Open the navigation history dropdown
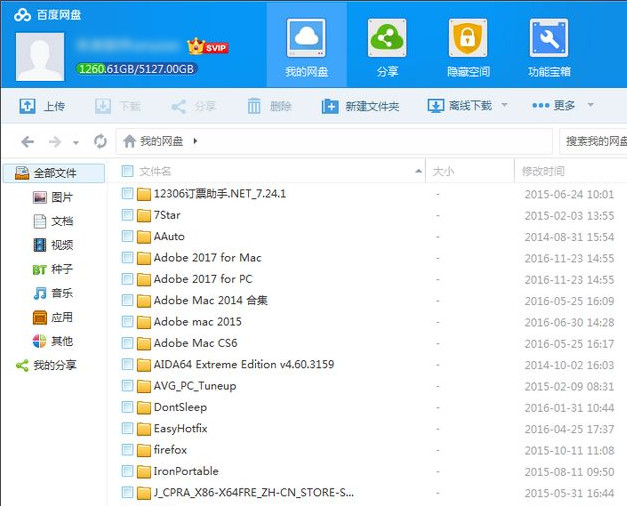This screenshot has width=627, height=506. [76, 142]
